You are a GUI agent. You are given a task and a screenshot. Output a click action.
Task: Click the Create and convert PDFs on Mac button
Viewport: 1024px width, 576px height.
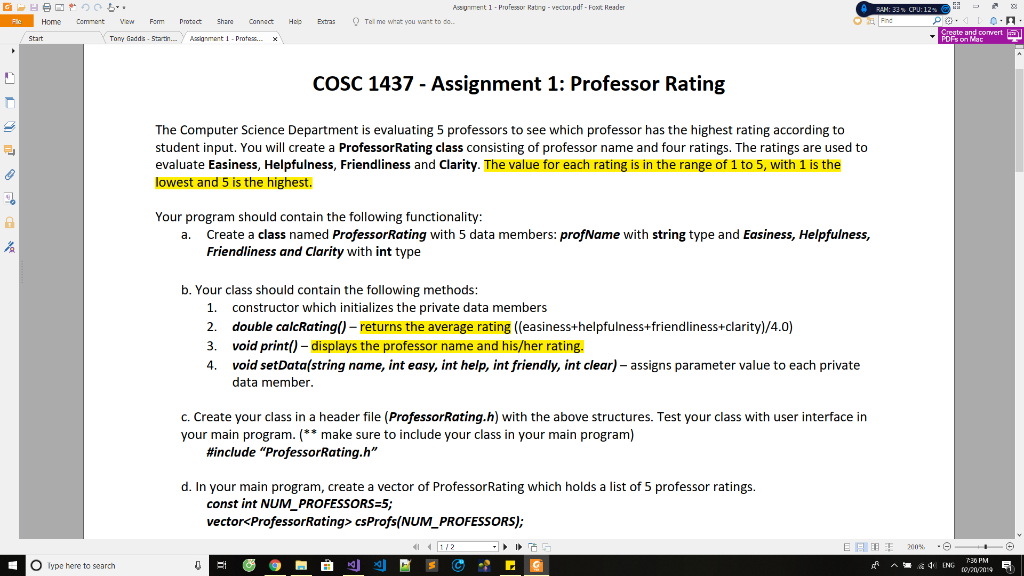977,34
